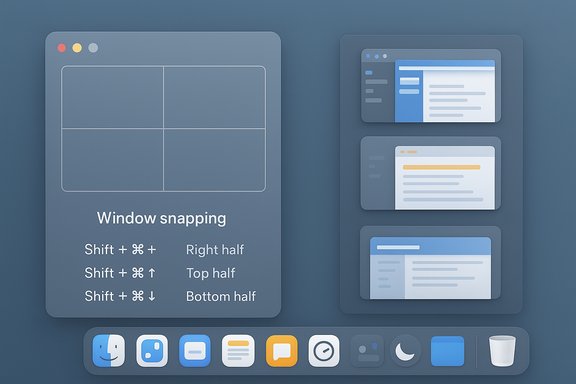Image resolution: width=576 pixels, height=384 pixels.
Task: Click the 'Shift + ⌘ +' shortcut text
Action: 120,250
